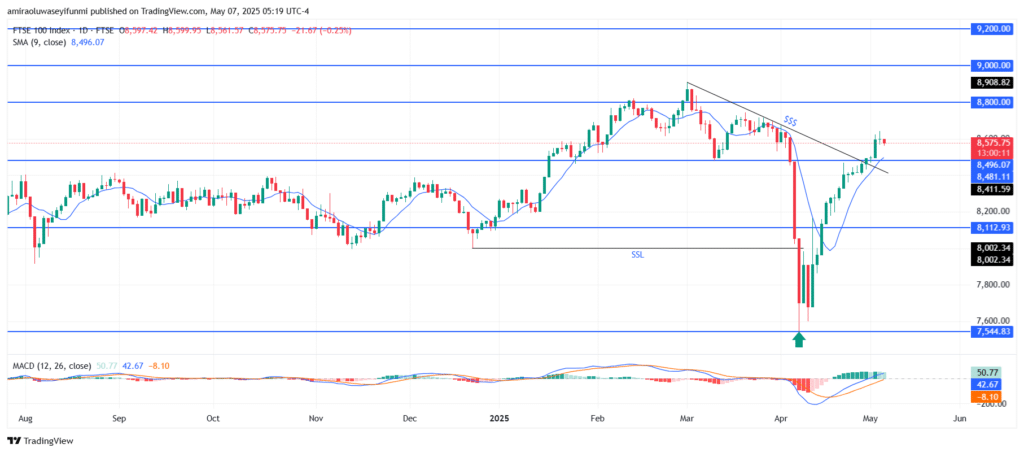This screenshot has height=453, width=1024.
Task: Click the TradingView logo at bottom left
Action: (40, 441)
